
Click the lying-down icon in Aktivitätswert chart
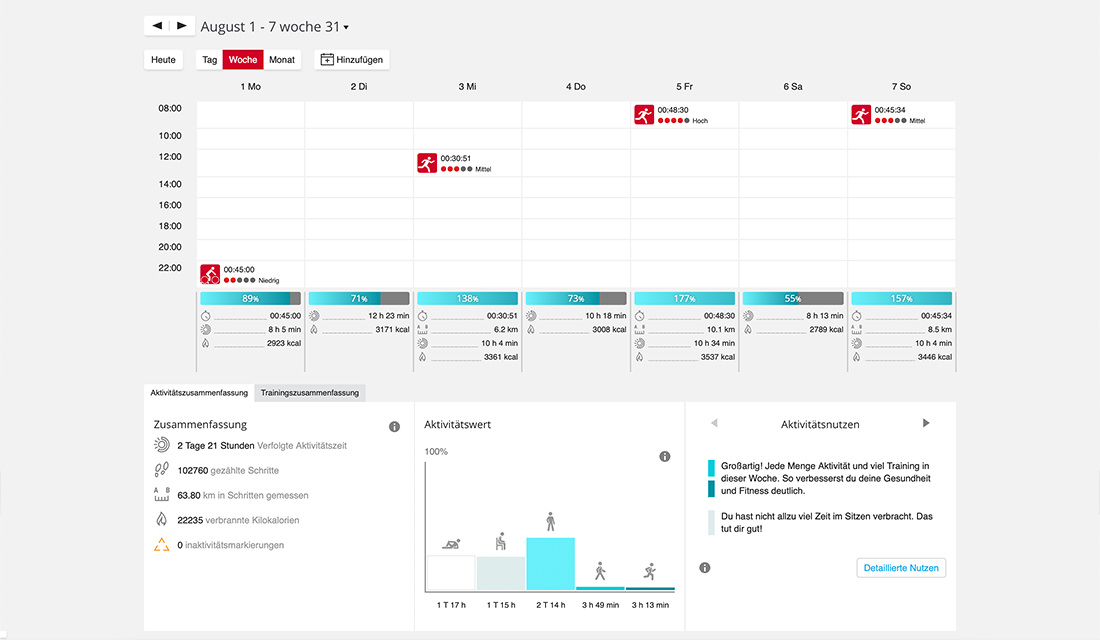tap(451, 544)
